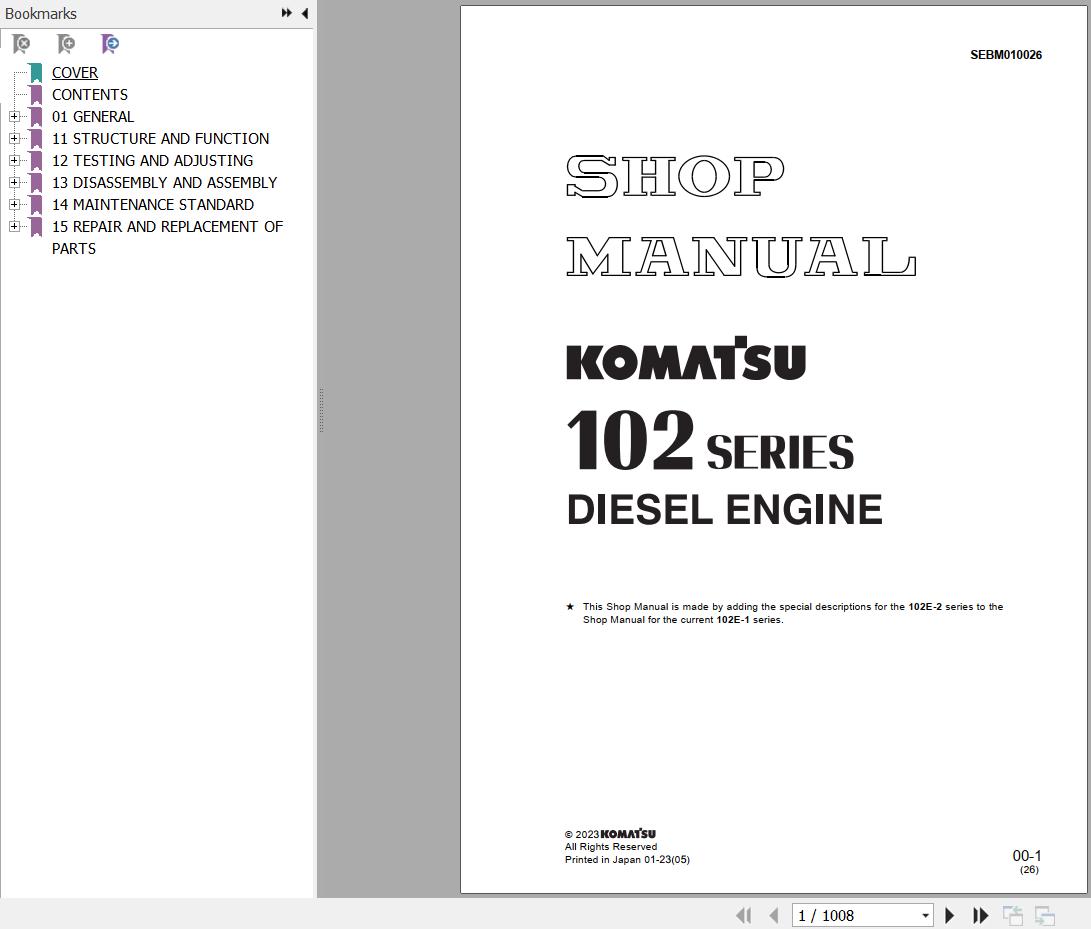Expand the 12 TESTING AND ADJUSTING node
The width and height of the screenshot is (1091, 929).
[x=14, y=160]
